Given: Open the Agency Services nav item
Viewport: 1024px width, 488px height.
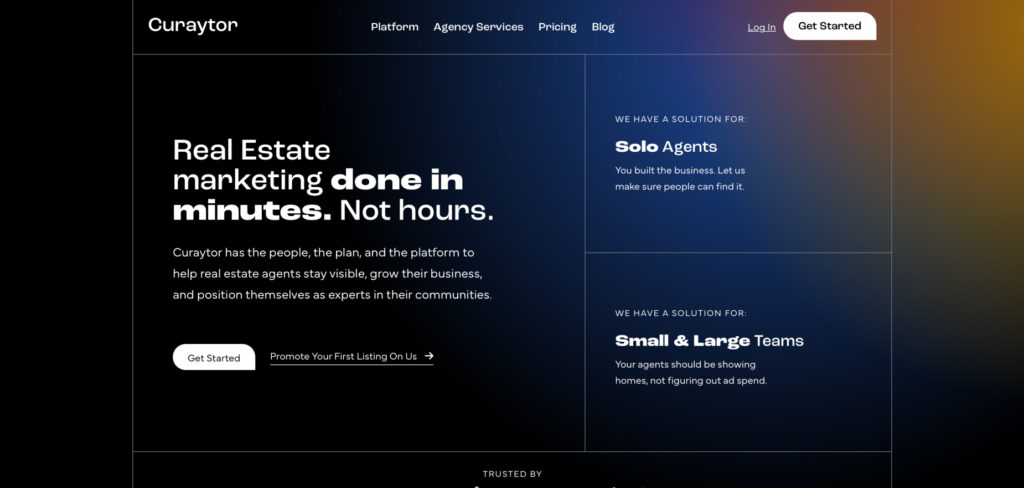Looking at the screenshot, I should (478, 27).
